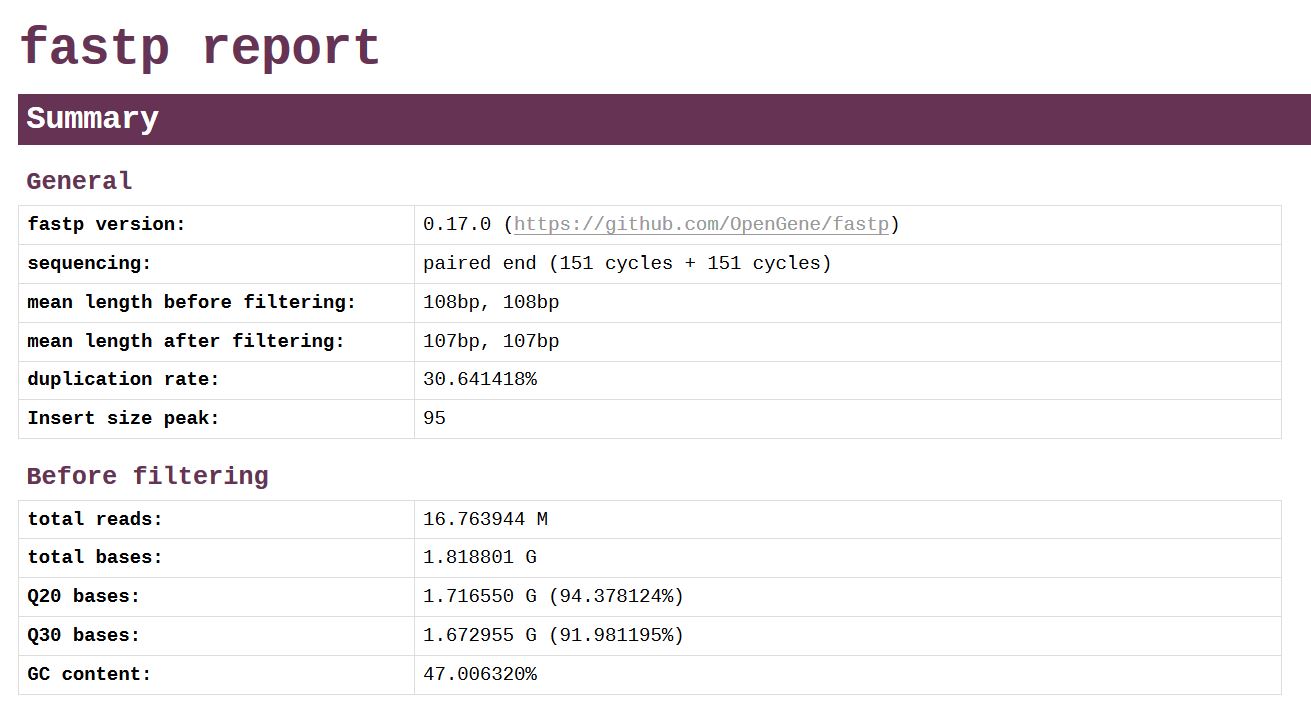1311x704 pixels.
Task: Select the '0.17.0' version number
Action: (457, 224)
